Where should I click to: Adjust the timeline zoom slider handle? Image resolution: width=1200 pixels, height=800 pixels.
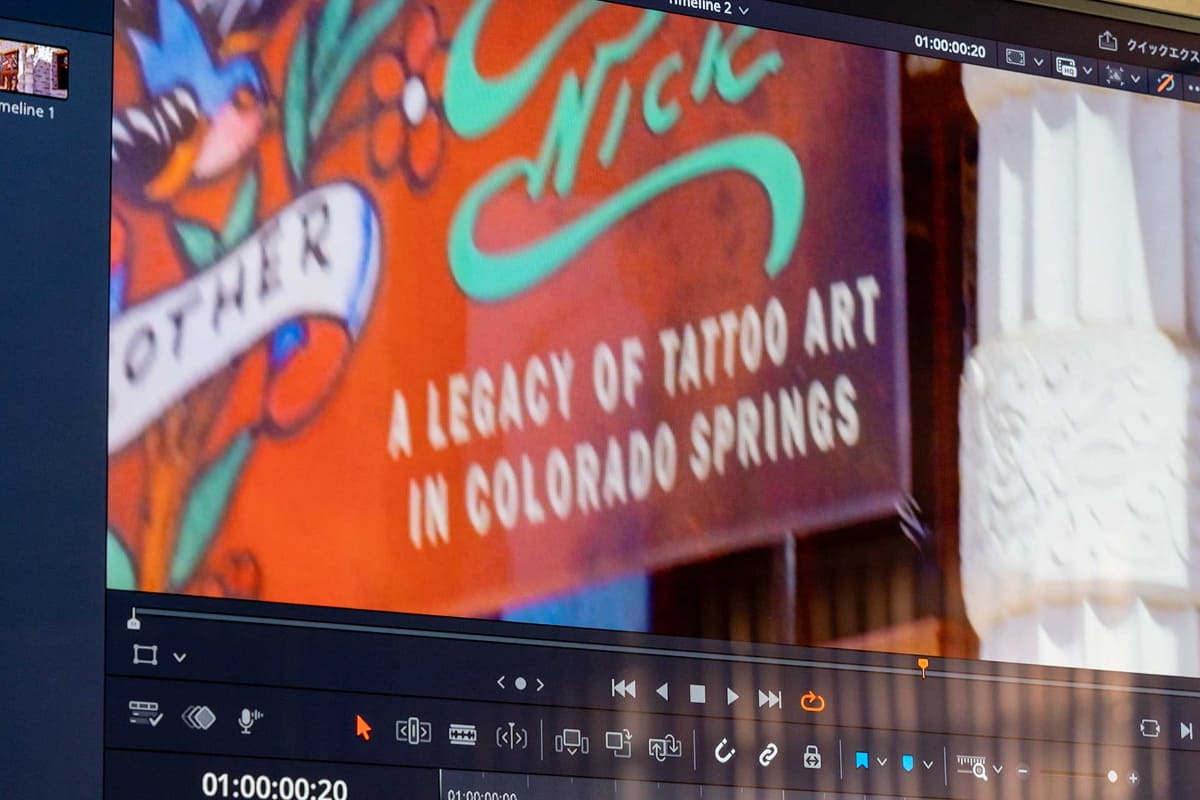[1112, 776]
